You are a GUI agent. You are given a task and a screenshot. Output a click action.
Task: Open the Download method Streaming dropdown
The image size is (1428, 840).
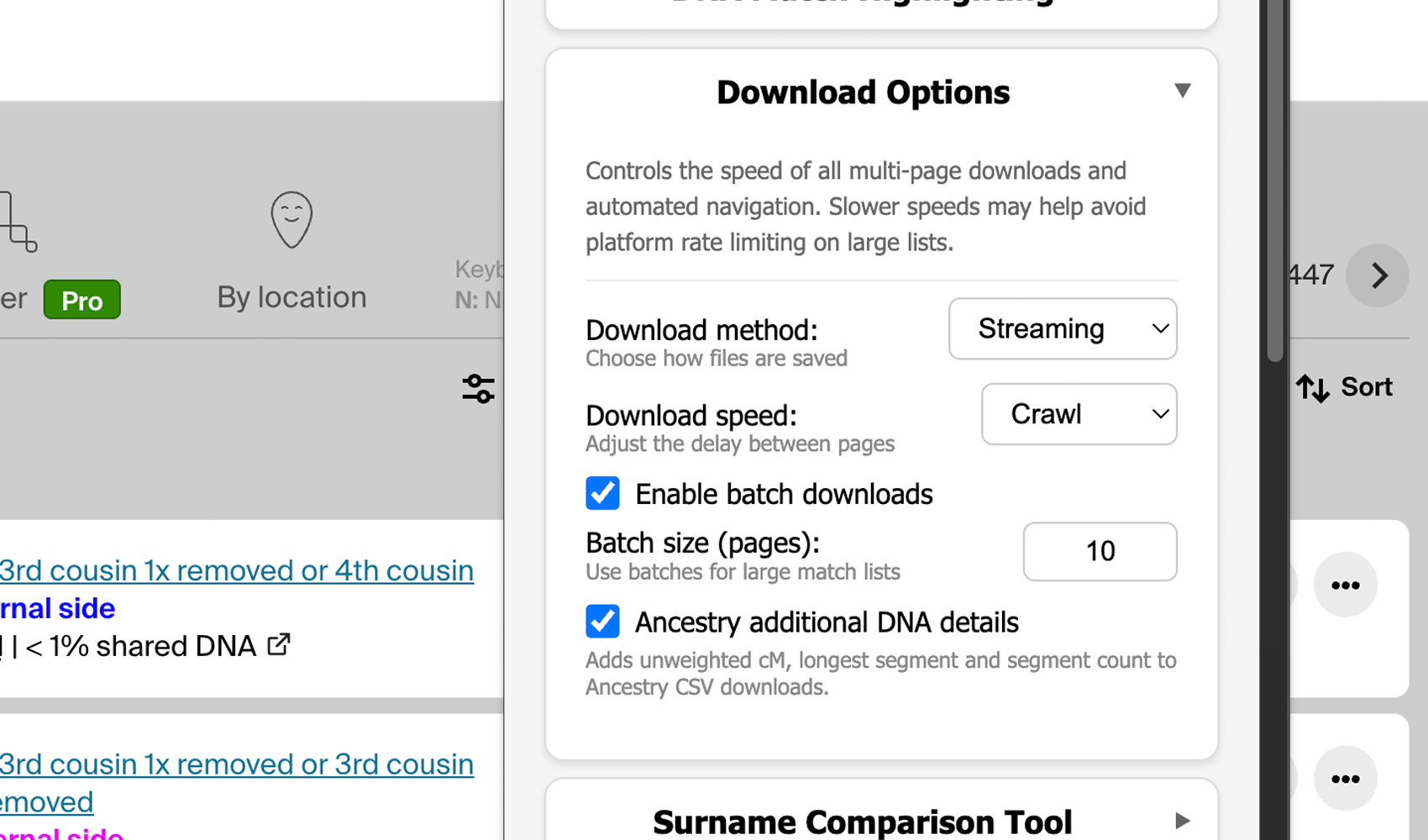tap(1063, 328)
